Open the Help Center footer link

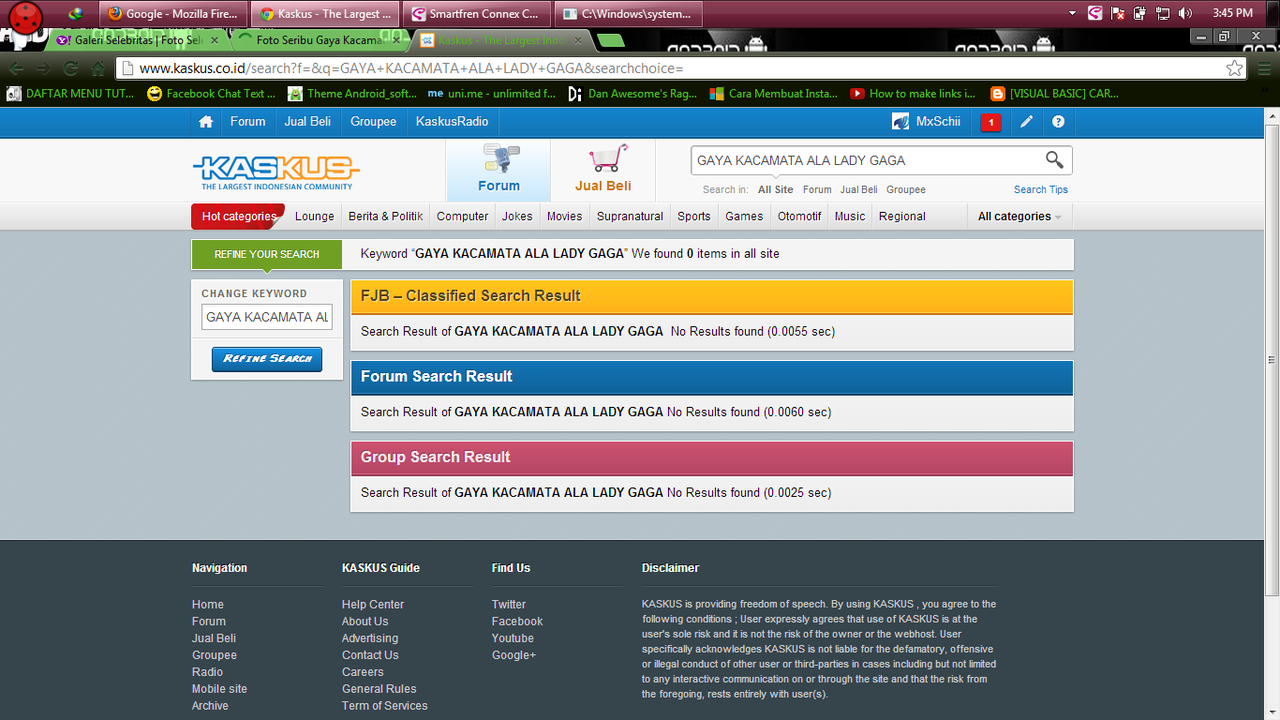[373, 604]
